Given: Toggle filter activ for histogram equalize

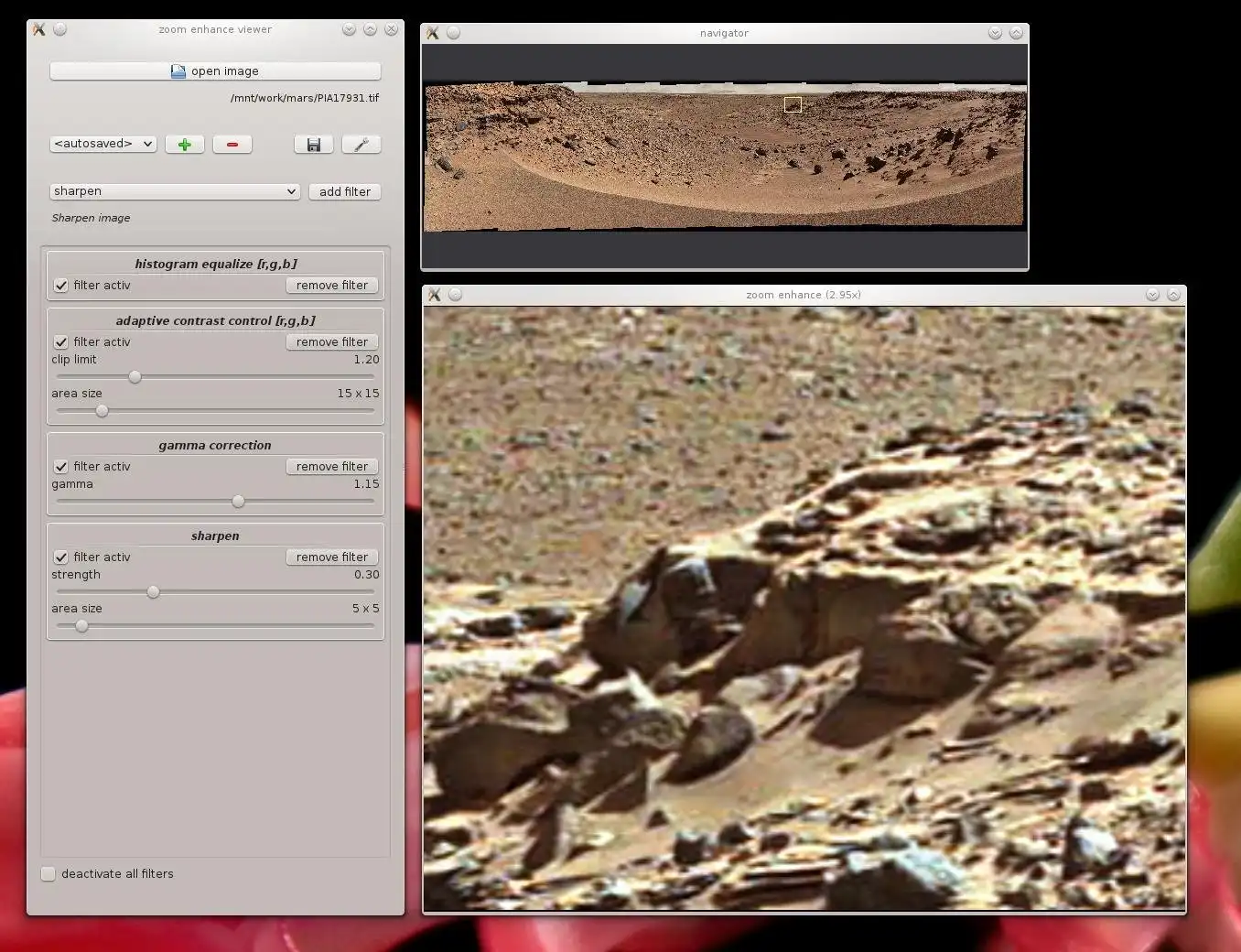Looking at the screenshot, I should pyautogui.click(x=61, y=286).
